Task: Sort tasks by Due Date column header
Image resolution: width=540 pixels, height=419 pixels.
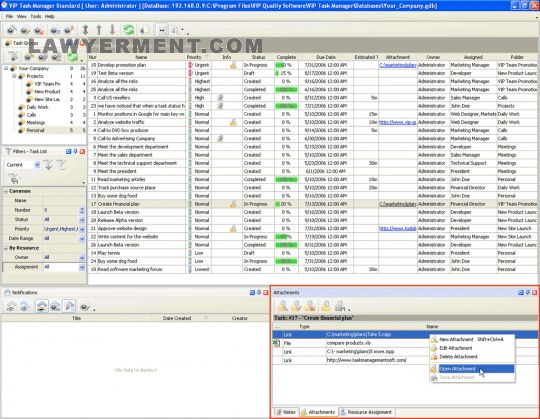Action: click(x=326, y=57)
